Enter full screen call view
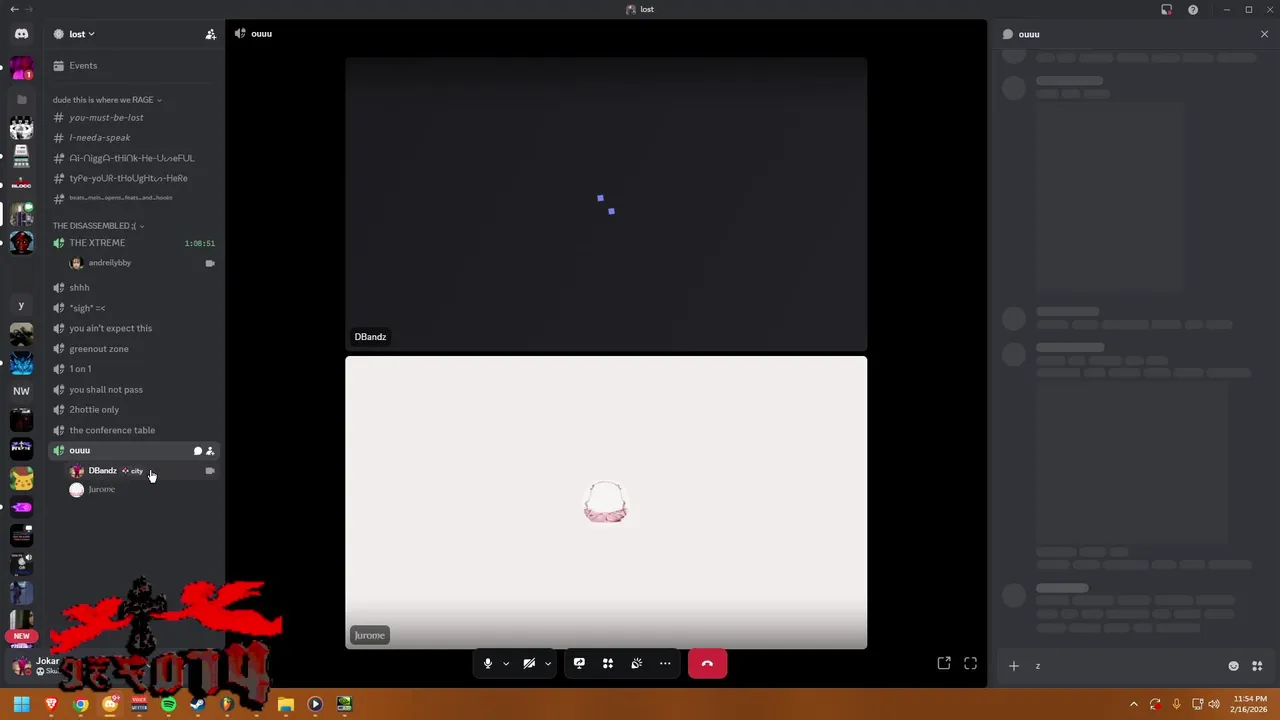Screen dimensions: 1280x720 (970, 663)
